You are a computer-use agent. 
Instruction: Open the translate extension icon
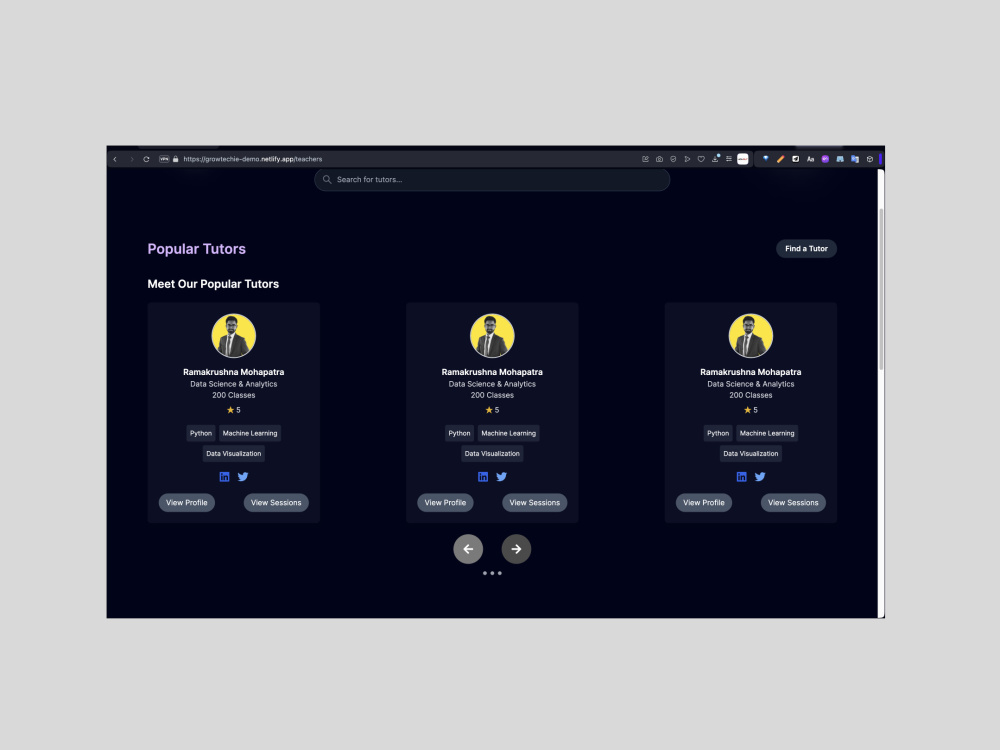pyautogui.click(x=855, y=159)
